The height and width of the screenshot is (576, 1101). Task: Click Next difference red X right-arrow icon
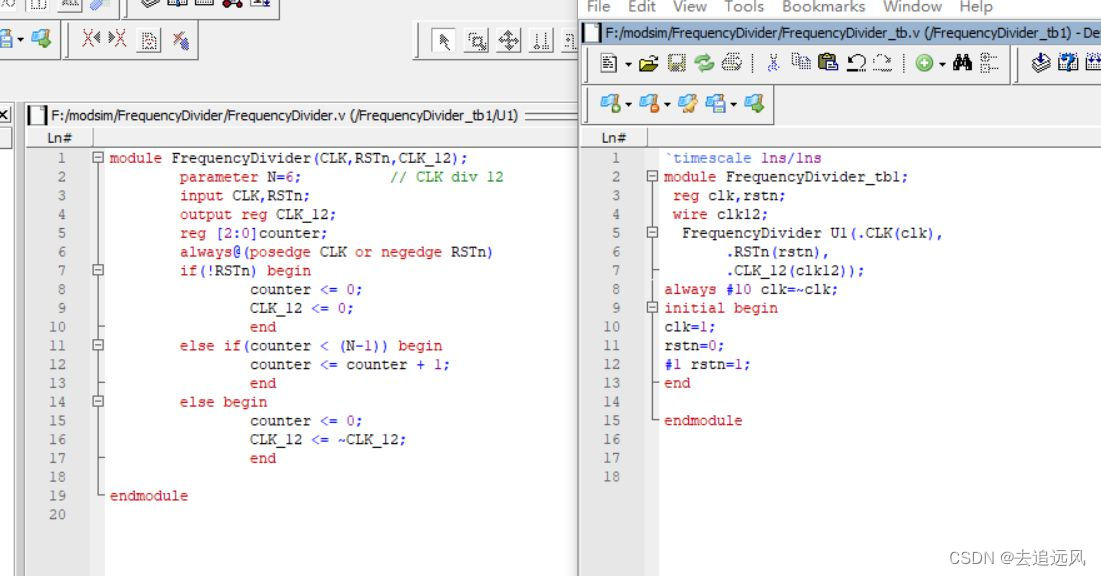[x=117, y=38]
